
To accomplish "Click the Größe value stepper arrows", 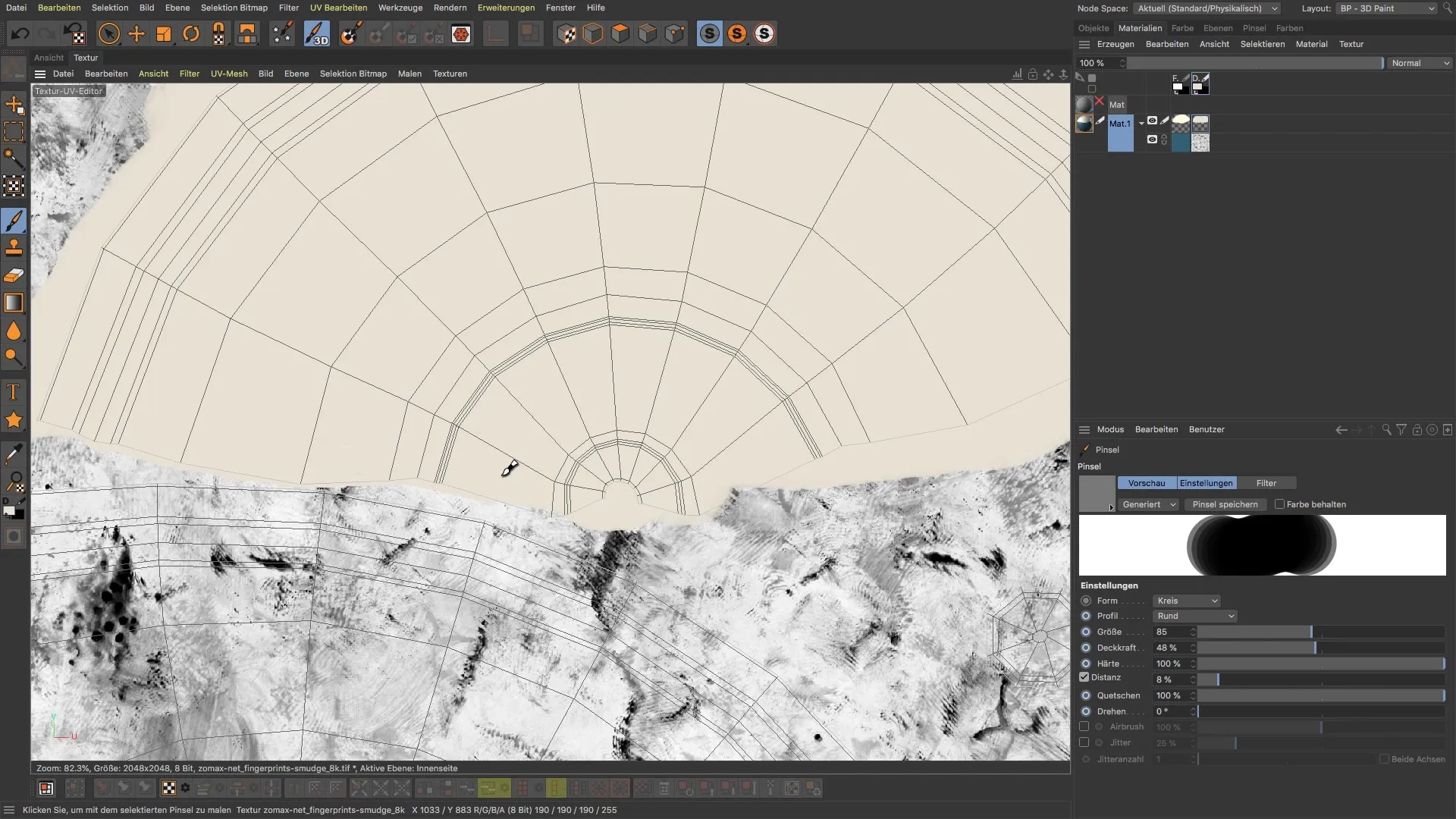I will pos(1193,632).
